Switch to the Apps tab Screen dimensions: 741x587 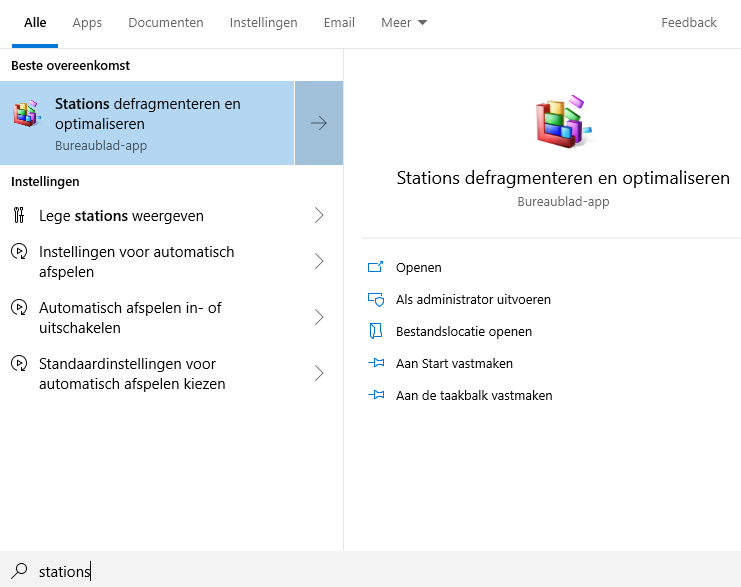click(87, 23)
